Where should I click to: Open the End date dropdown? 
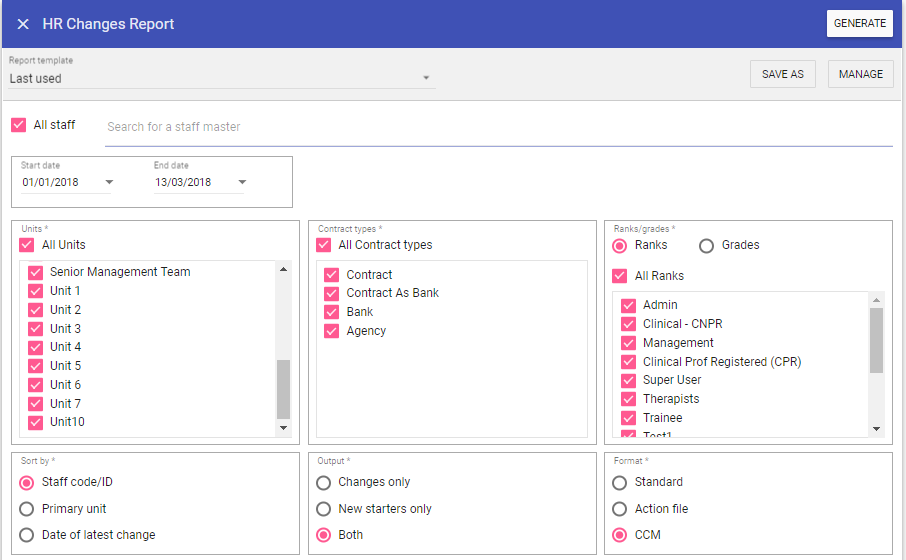[x=242, y=182]
